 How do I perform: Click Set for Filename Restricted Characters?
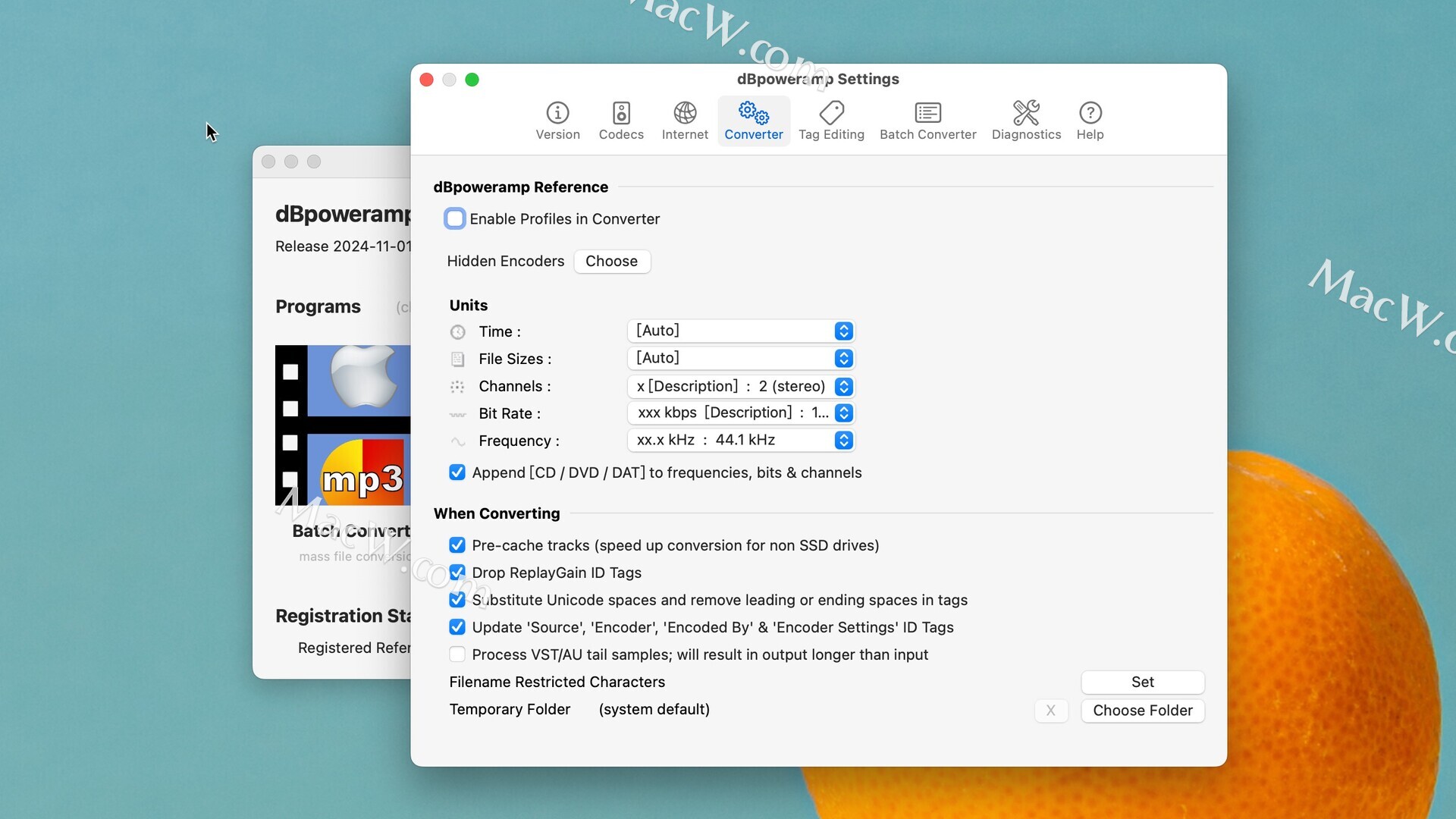pos(1143,682)
